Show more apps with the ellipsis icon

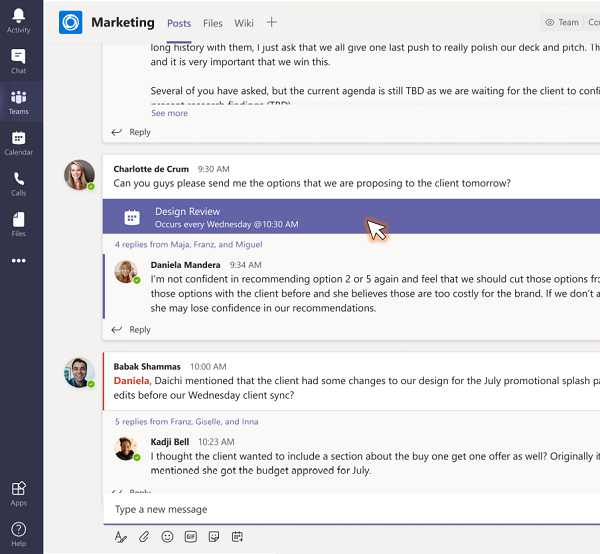click(x=18, y=261)
